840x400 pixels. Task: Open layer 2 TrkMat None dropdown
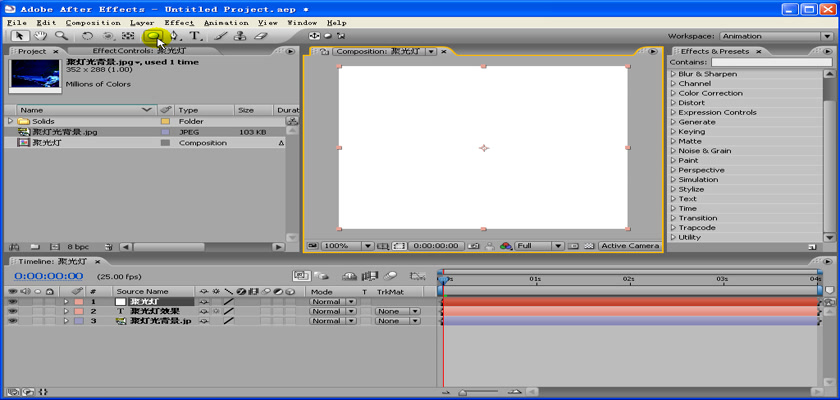tap(398, 311)
